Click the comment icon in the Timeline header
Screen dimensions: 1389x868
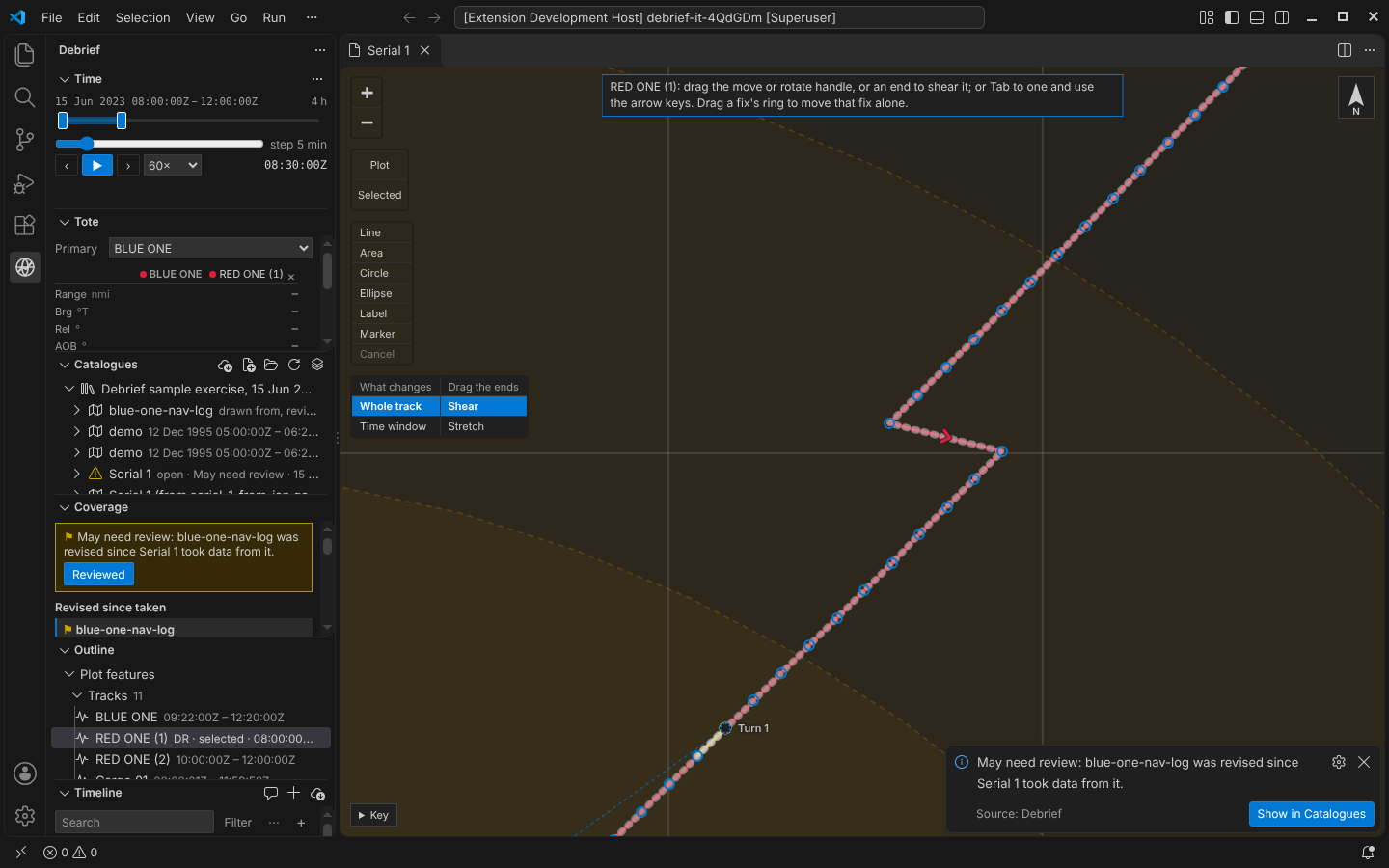271,793
